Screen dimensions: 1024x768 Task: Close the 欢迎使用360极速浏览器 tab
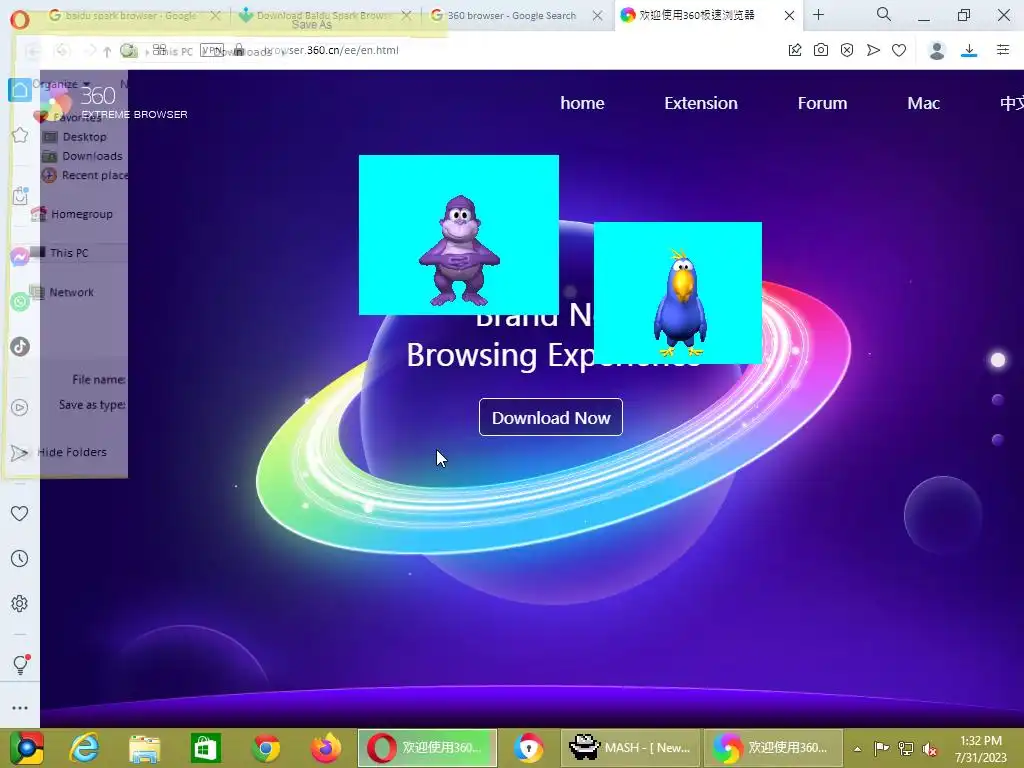[x=789, y=16]
